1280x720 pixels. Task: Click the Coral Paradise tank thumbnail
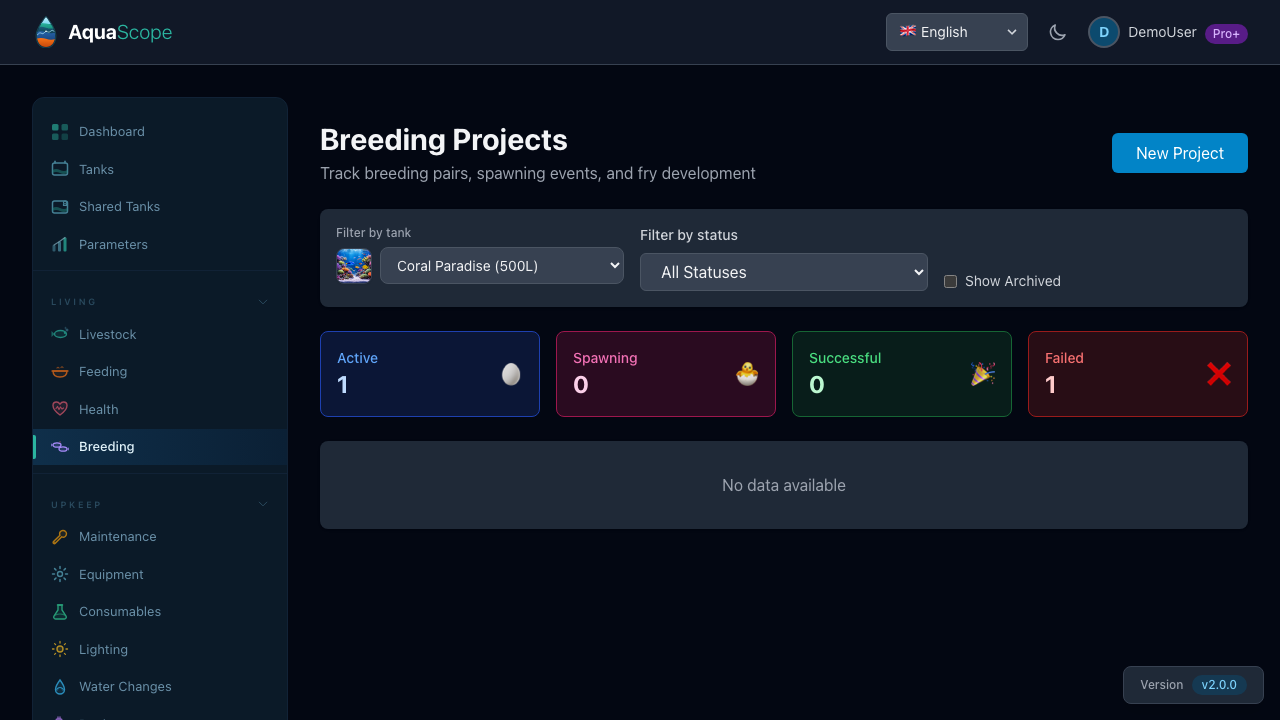[354, 265]
